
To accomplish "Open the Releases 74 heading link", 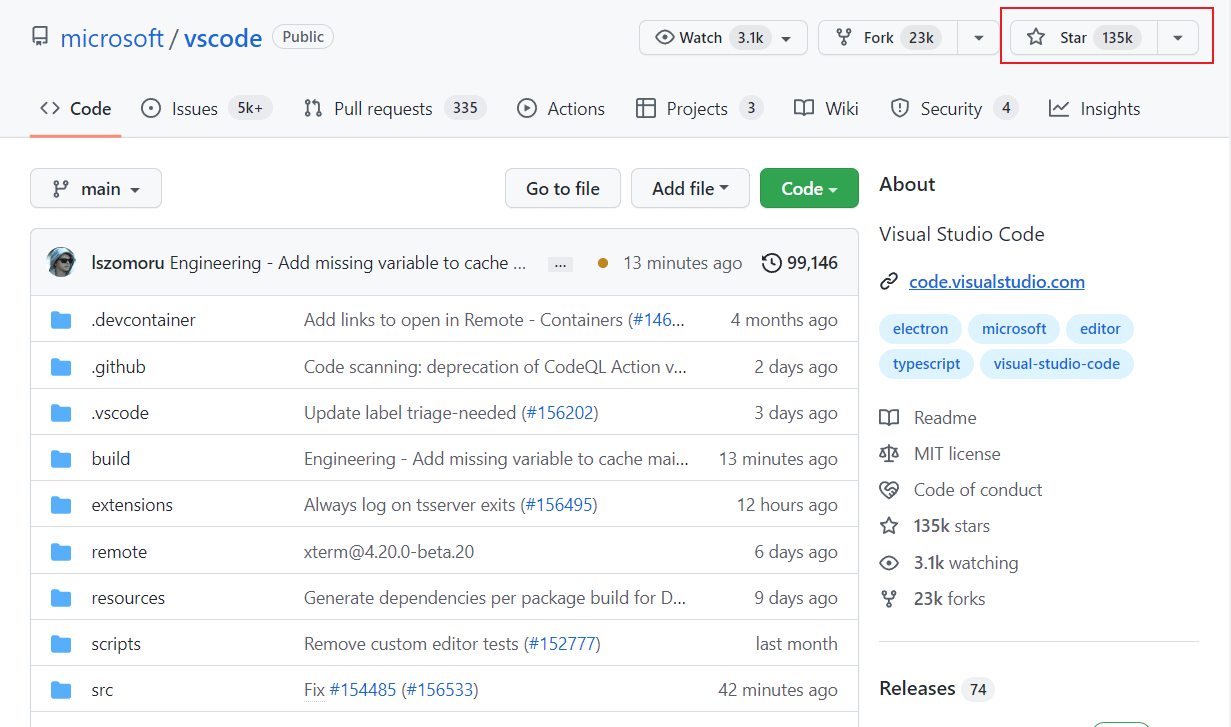I will [936, 689].
